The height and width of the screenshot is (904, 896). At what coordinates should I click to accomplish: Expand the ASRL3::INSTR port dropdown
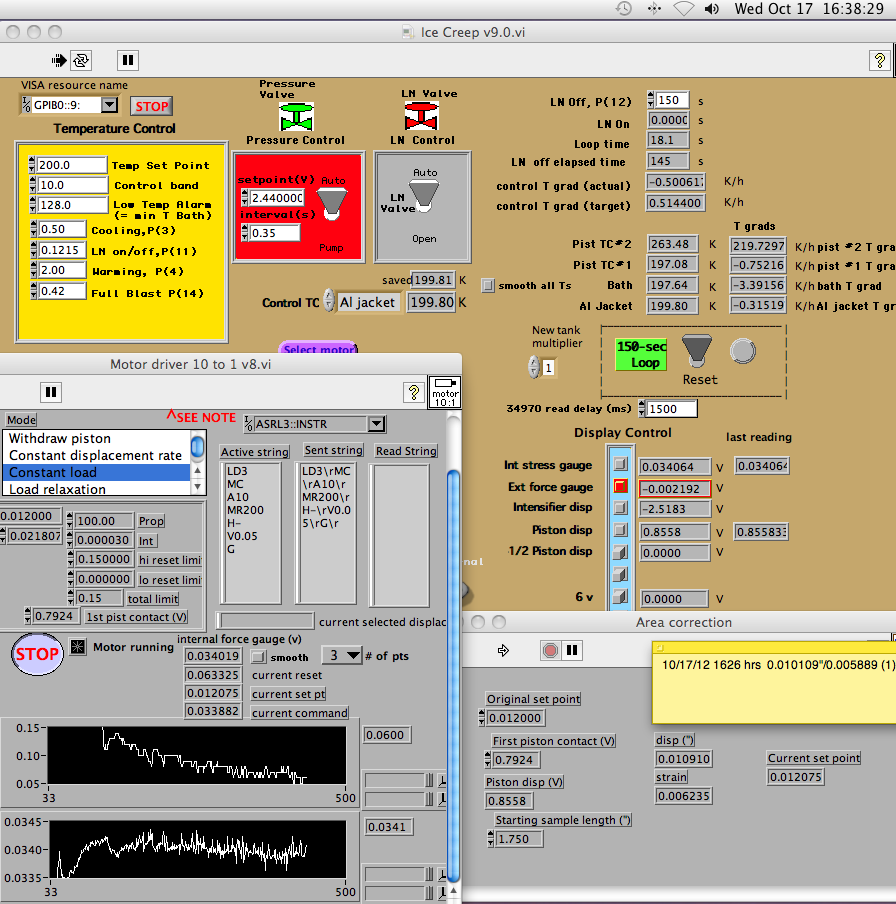(x=376, y=424)
